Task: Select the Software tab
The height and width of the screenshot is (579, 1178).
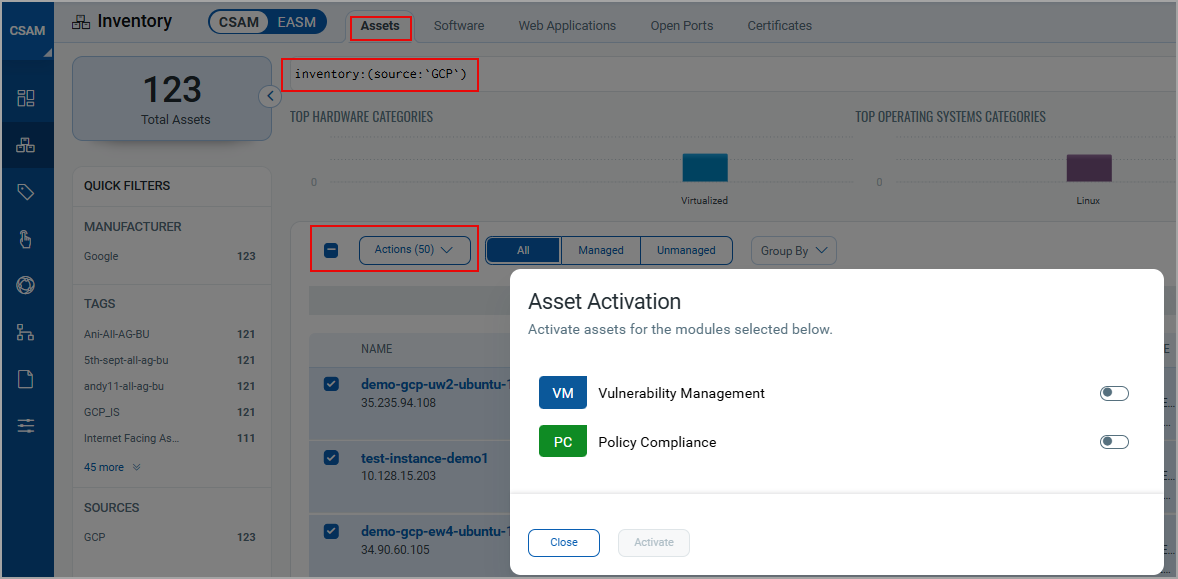Action: point(459,26)
